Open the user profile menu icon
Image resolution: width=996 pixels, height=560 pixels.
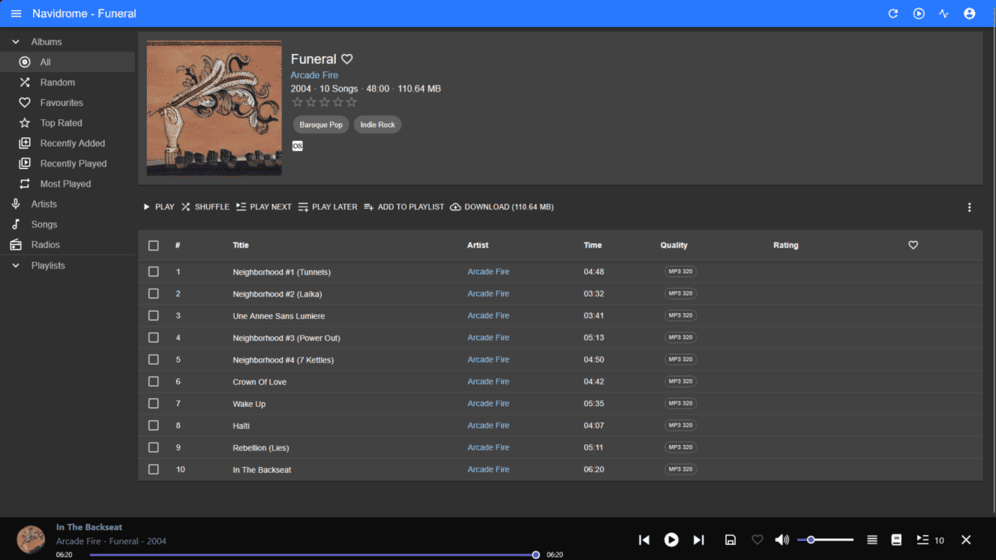969,14
